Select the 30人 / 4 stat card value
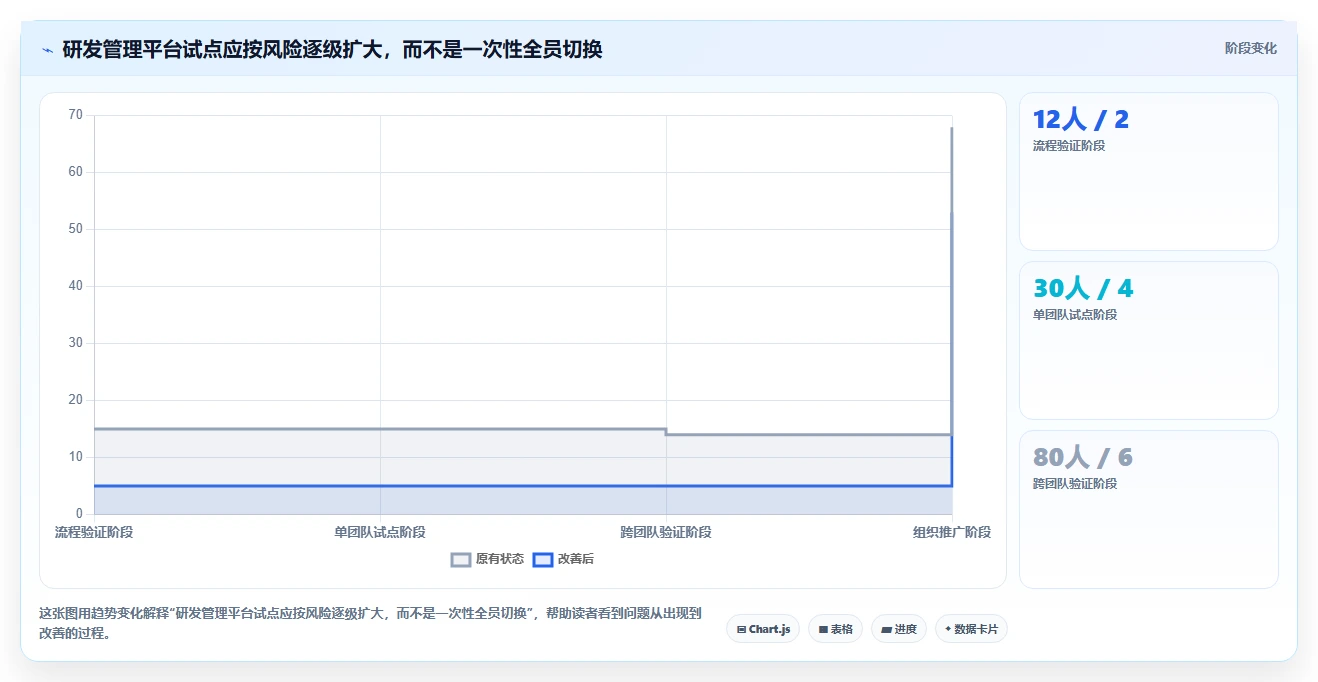Image resolution: width=1318 pixels, height=682 pixels. (1083, 289)
